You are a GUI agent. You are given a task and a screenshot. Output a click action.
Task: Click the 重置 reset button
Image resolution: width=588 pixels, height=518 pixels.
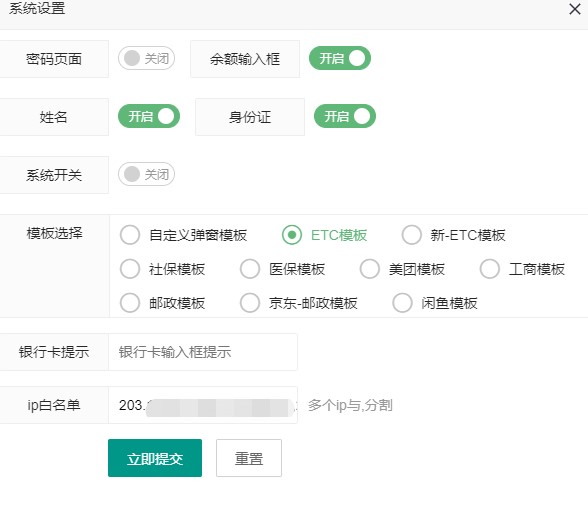(x=249, y=458)
